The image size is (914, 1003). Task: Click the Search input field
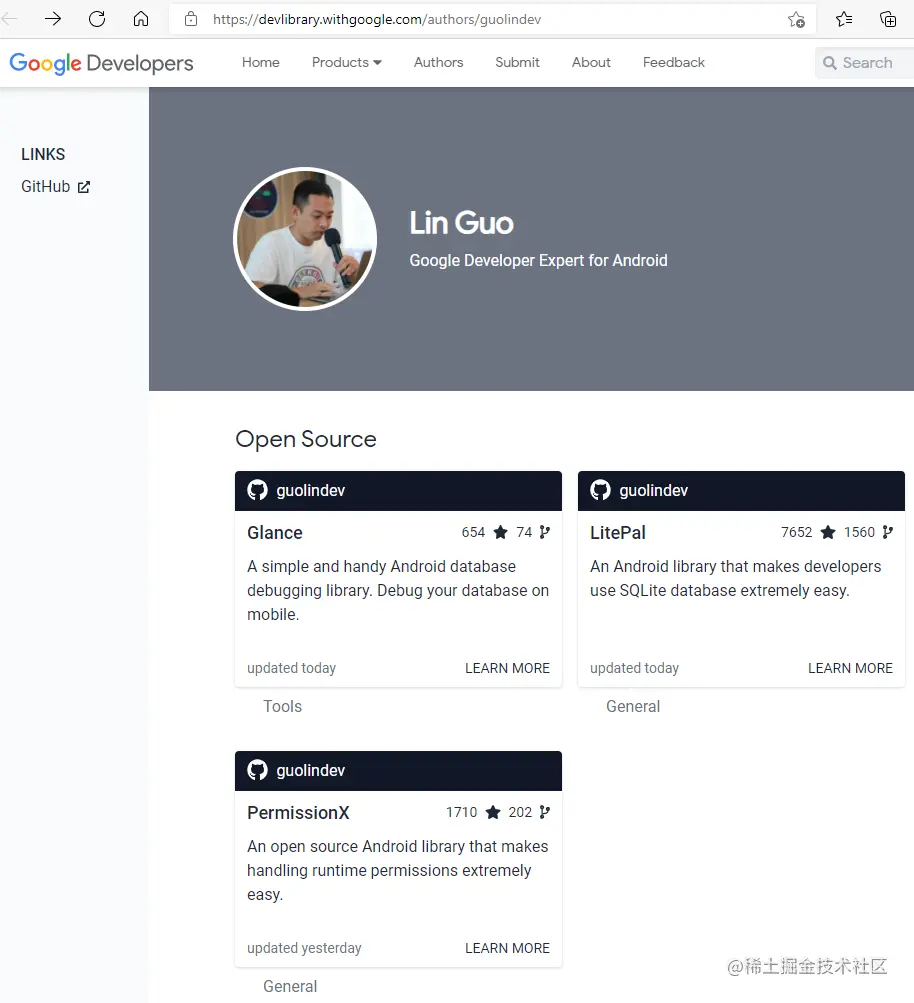pyautogui.click(x=867, y=63)
